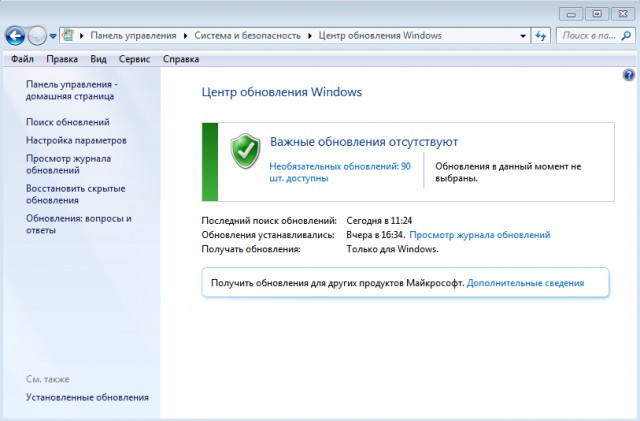Viewport: 640px width, 421px height.
Task: Go to Панель управления breadcrumb
Action: click(133, 36)
